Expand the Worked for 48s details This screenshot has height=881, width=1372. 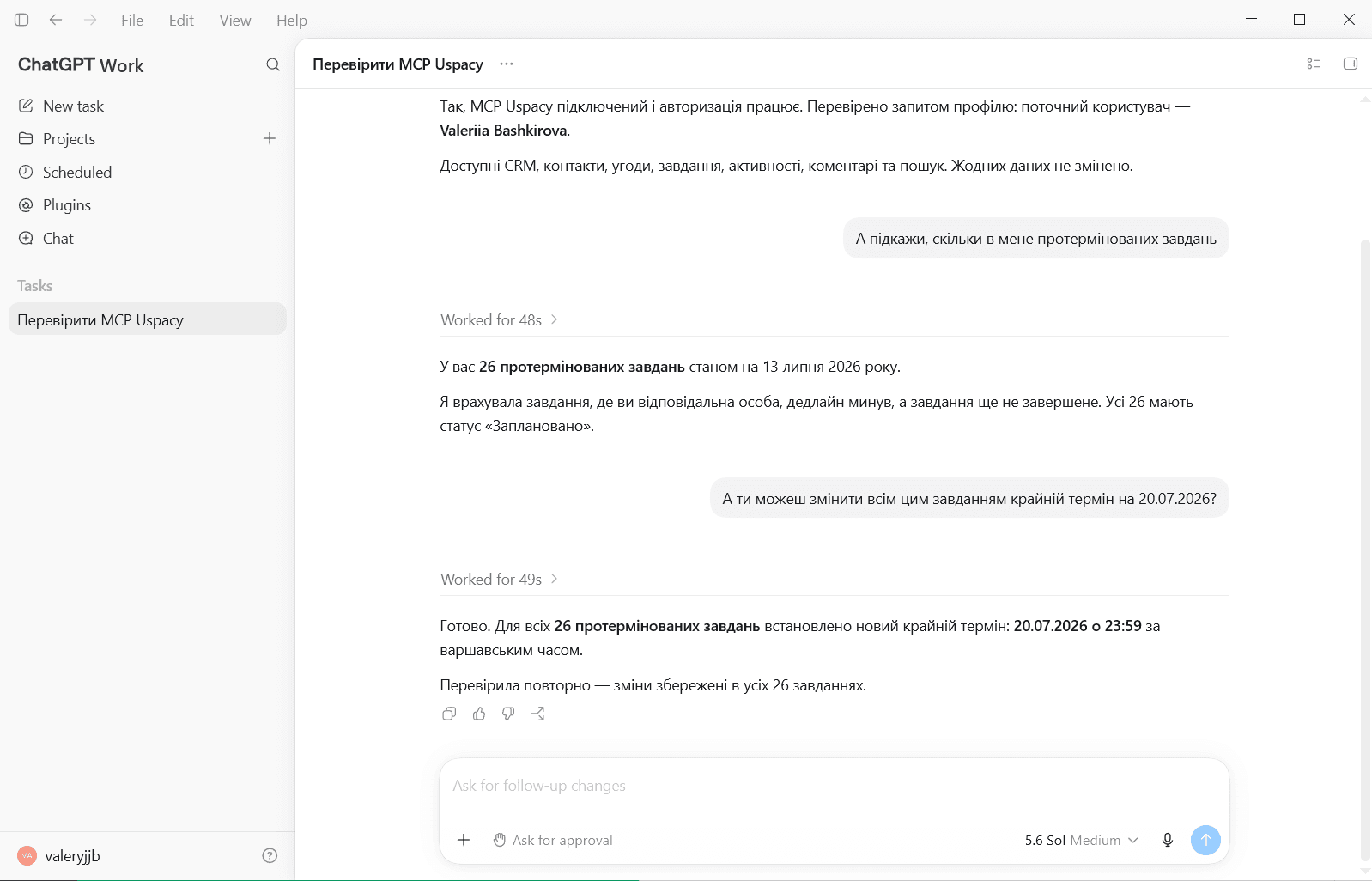point(500,319)
